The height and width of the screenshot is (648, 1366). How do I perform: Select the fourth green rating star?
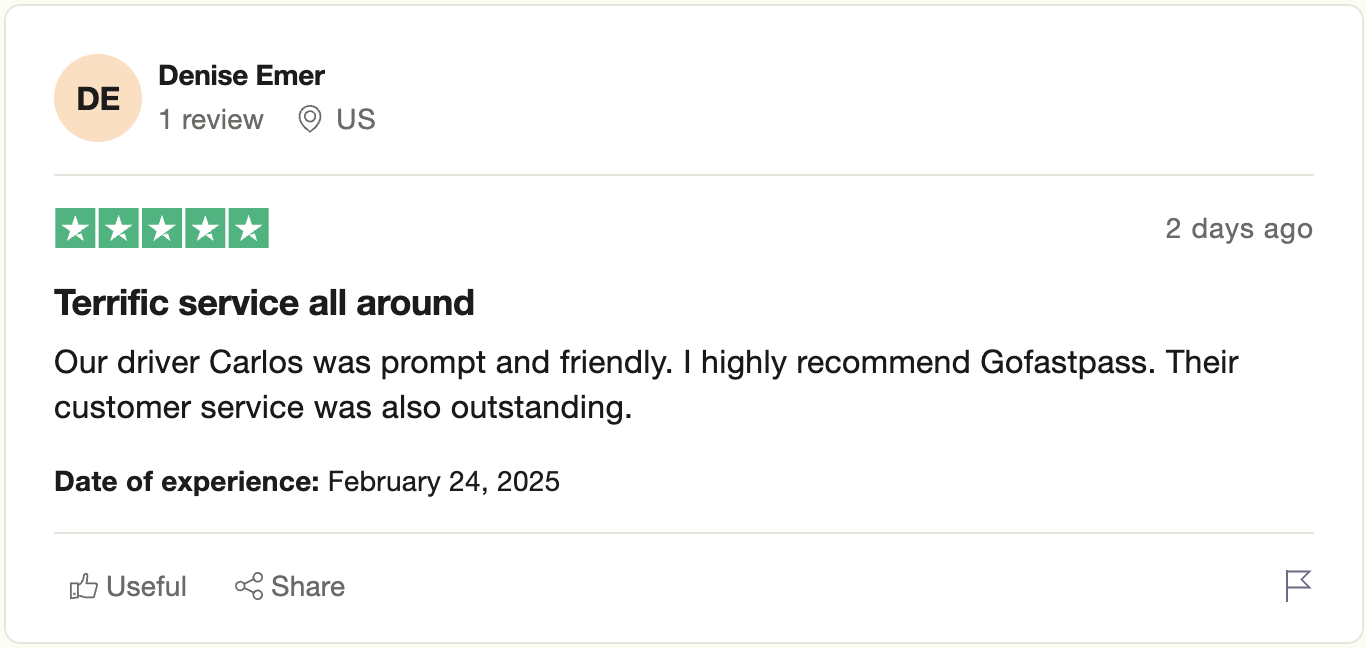(x=204, y=228)
